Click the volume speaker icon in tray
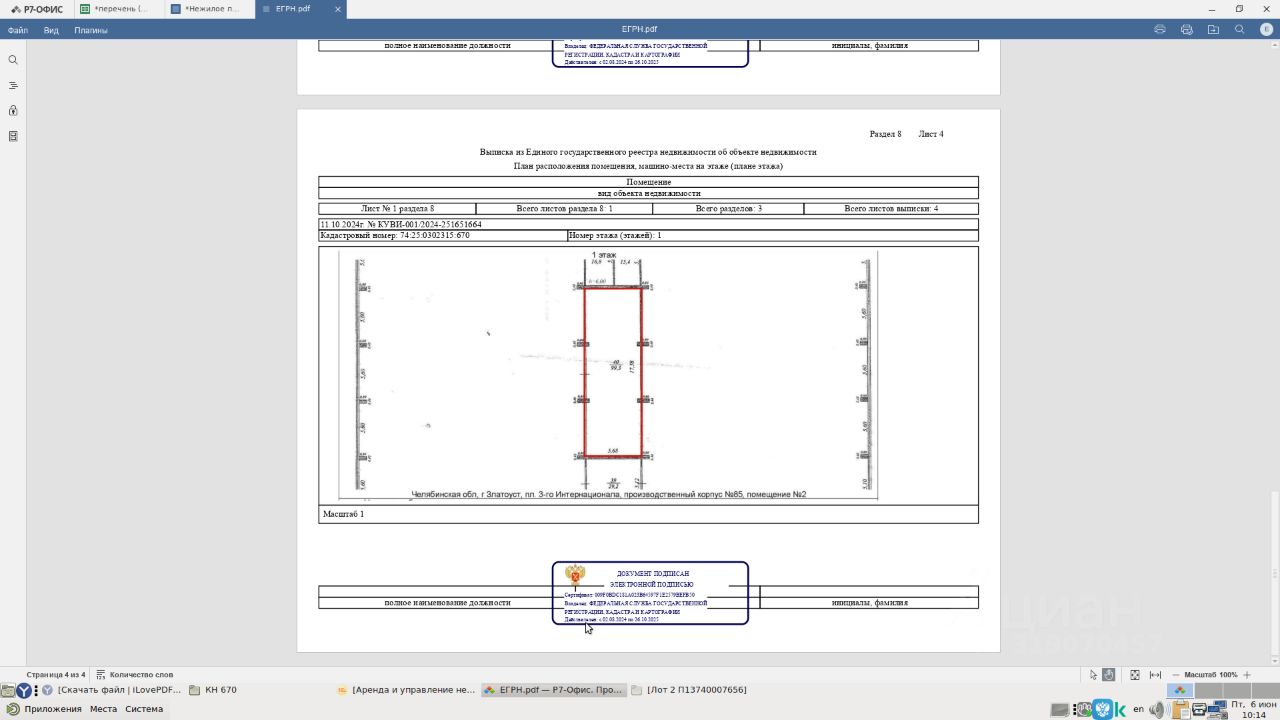Viewport: 1280px width, 720px height. click(x=1157, y=710)
